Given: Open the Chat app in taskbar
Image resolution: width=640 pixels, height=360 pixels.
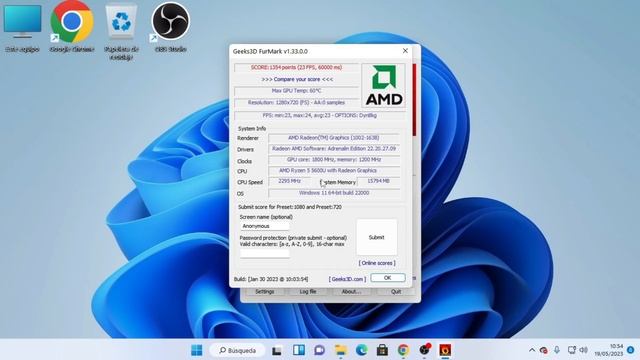Looking at the screenshot, I should (x=320, y=350).
